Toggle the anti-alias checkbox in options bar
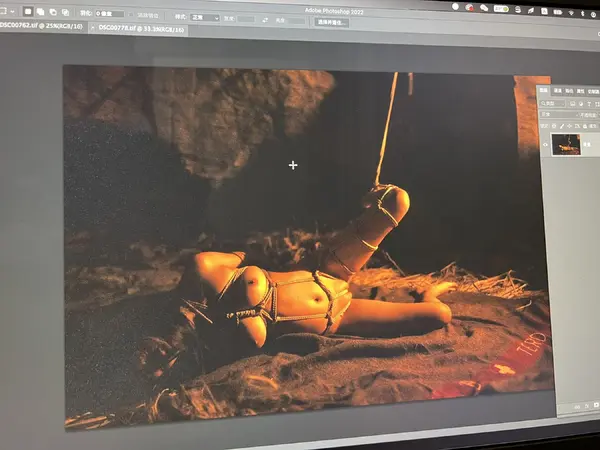The width and height of the screenshot is (600, 450). (x=136, y=15)
